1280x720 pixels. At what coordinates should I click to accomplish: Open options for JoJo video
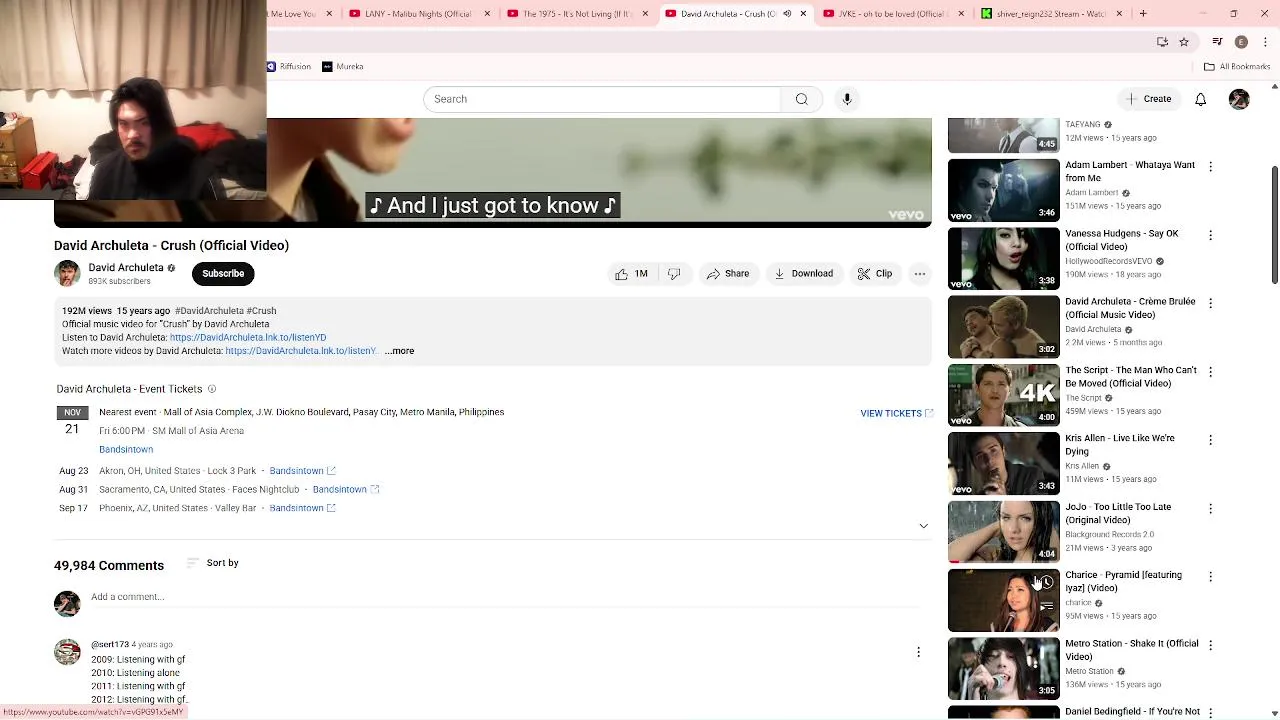pos(1210,509)
